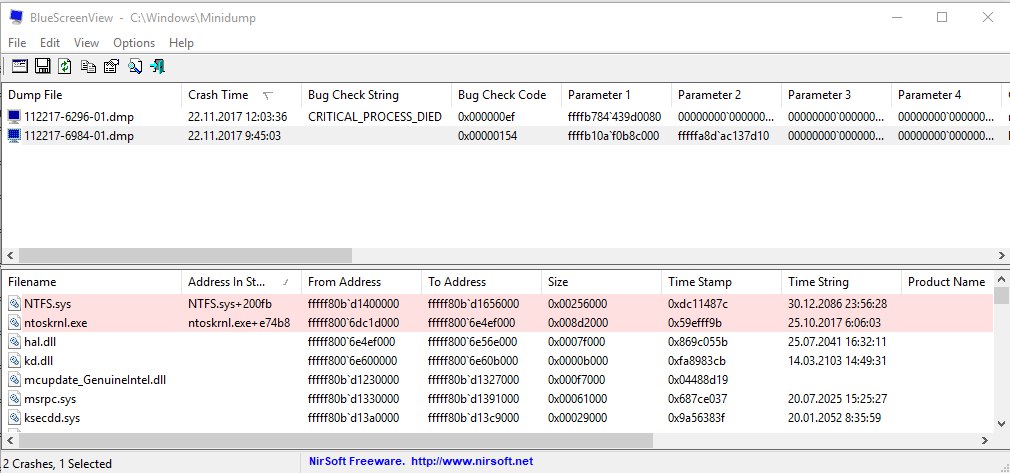The height and width of the screenshot is (473, 1010).
Task: Click the Save Selected Items floppy icon
Action: (x=43, y=66)
